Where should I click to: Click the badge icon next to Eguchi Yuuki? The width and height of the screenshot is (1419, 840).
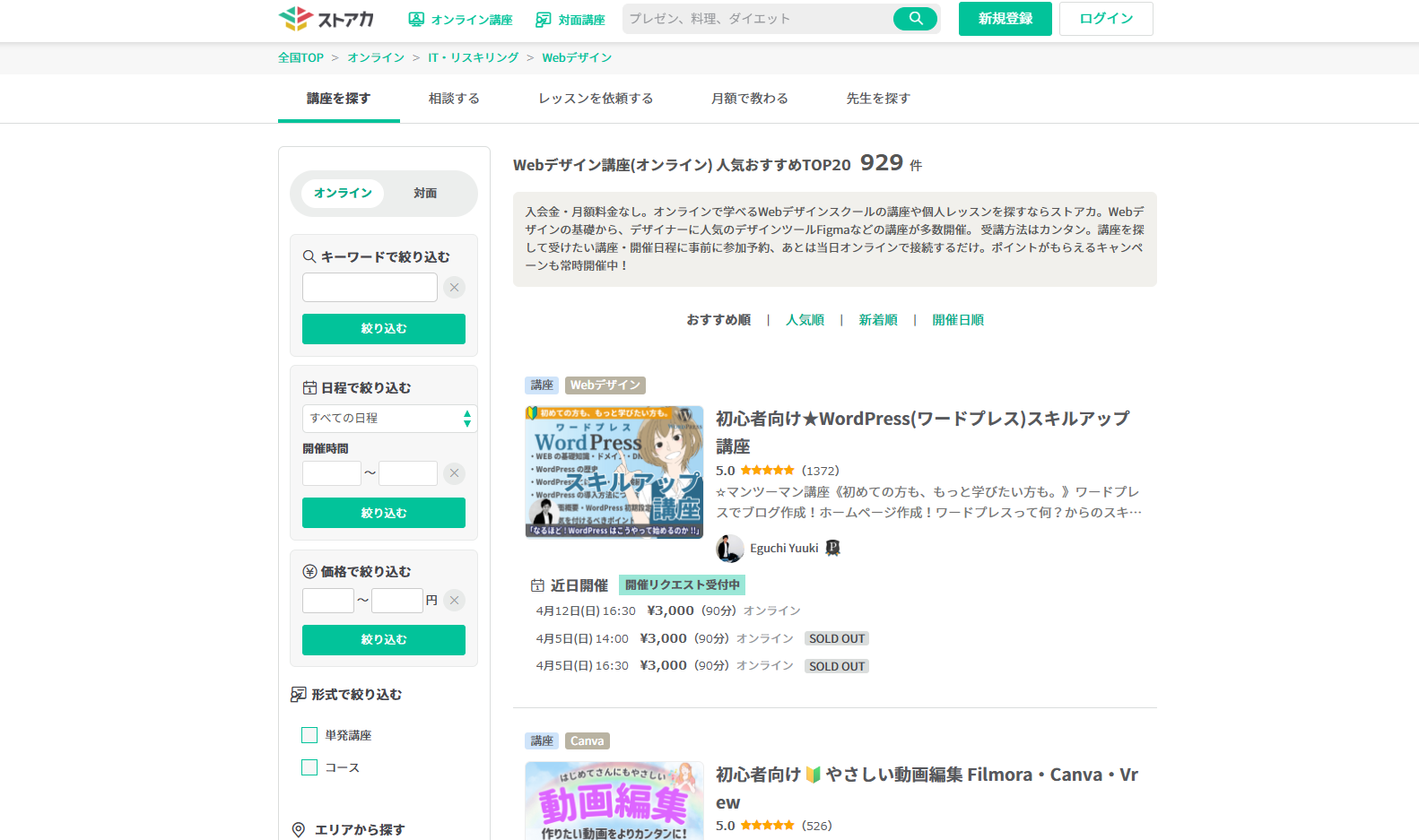coord(832,548)
